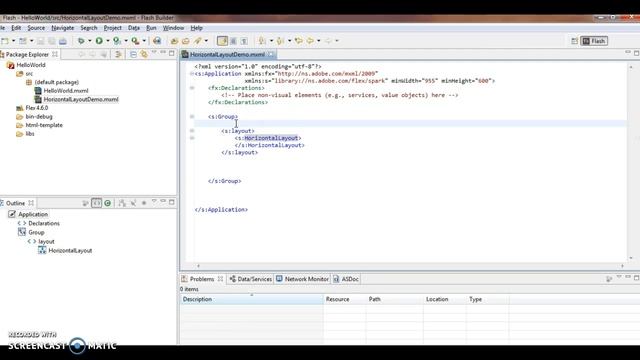Screen dimensions: 640x360
Task: Collapse all in Package Explorer
Action: 133,54
